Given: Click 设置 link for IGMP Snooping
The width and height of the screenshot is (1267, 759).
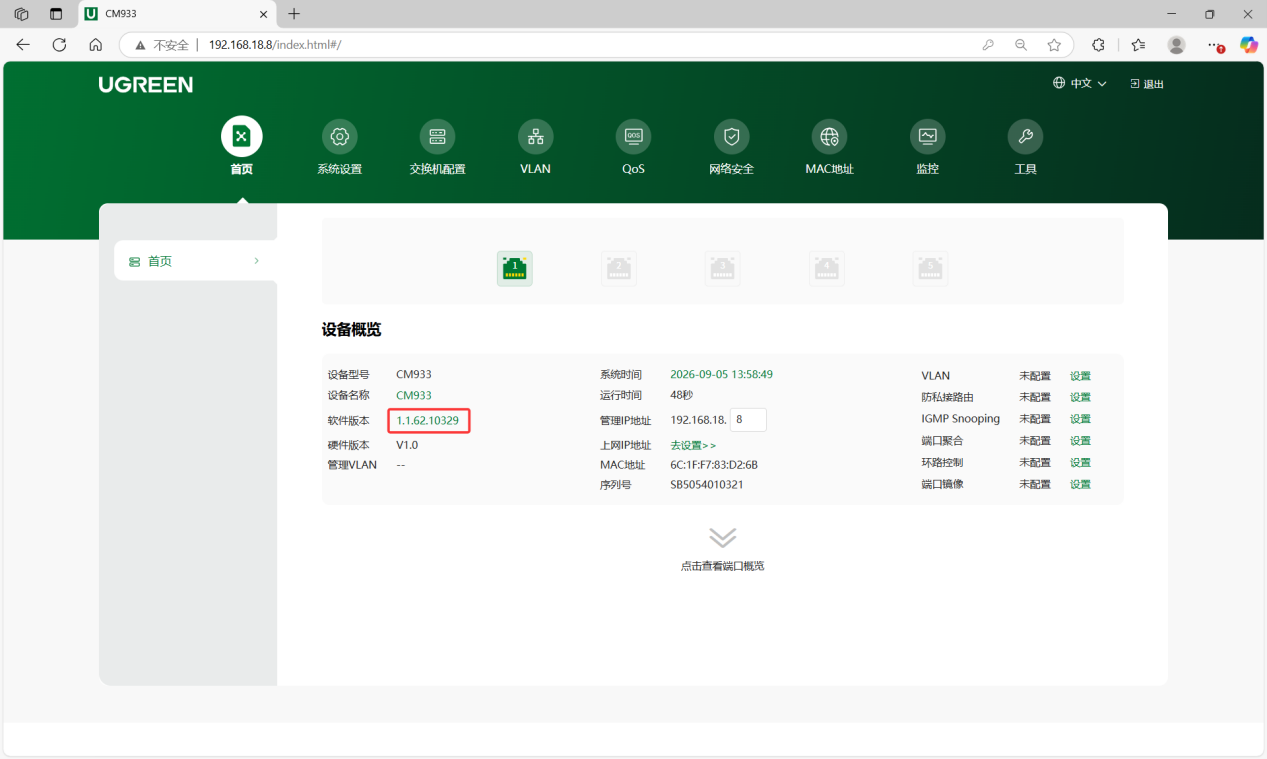Looking at the screenshot, I should click(x=1080, y=419).
